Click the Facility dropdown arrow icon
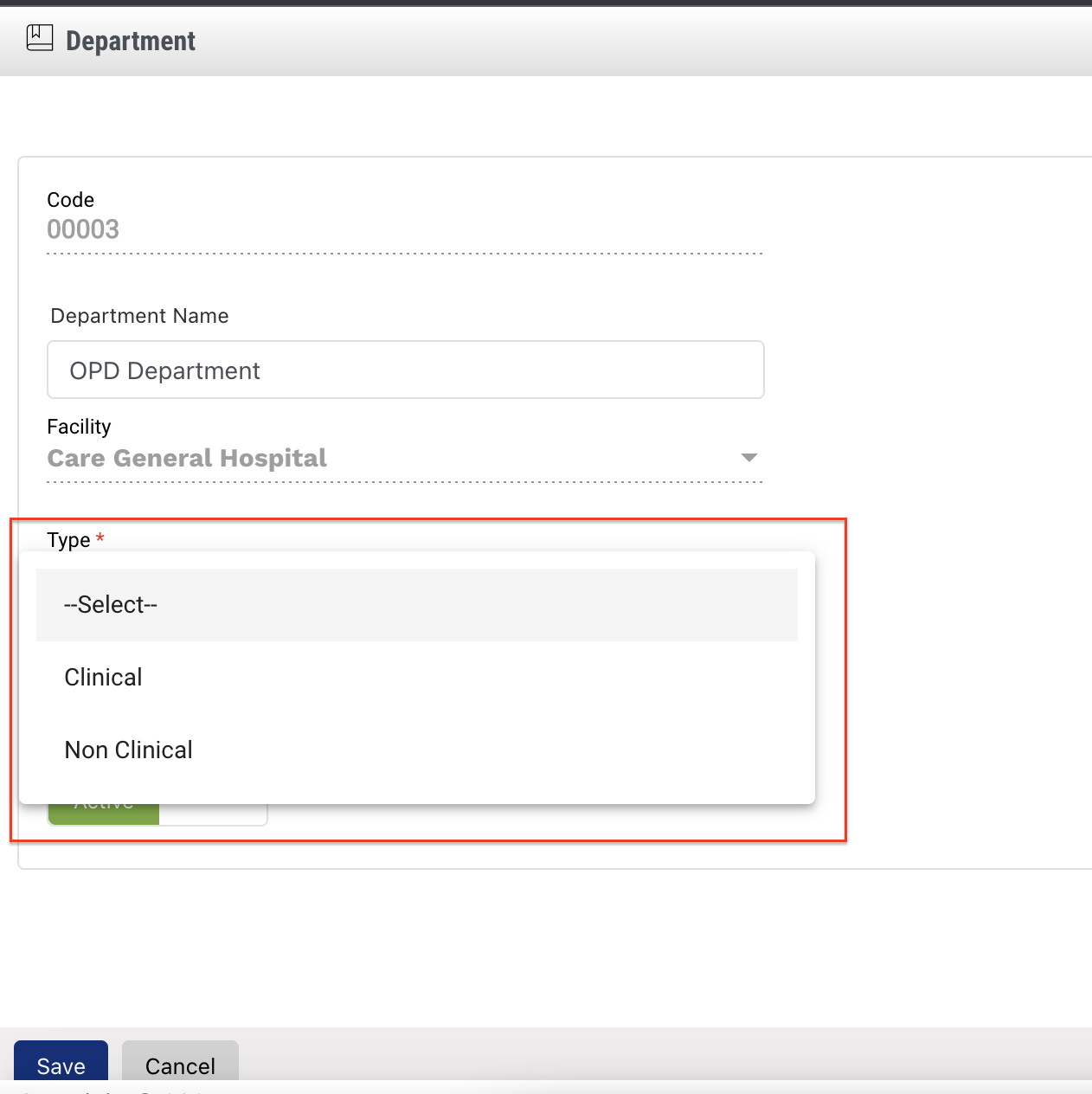Screen dimensions: 1092x1094 coord(749,458)
